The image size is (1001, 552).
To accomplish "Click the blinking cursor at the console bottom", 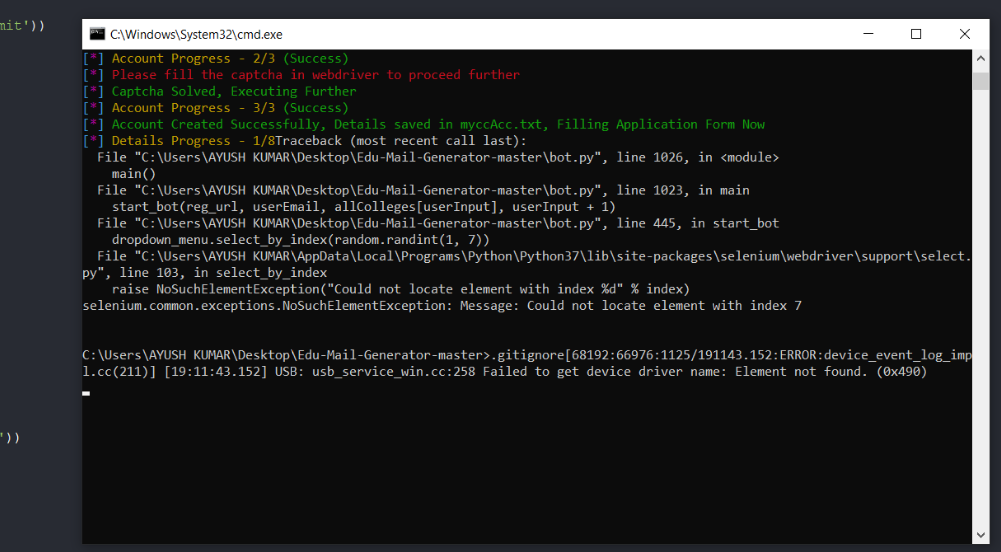I will pos(86,394).
